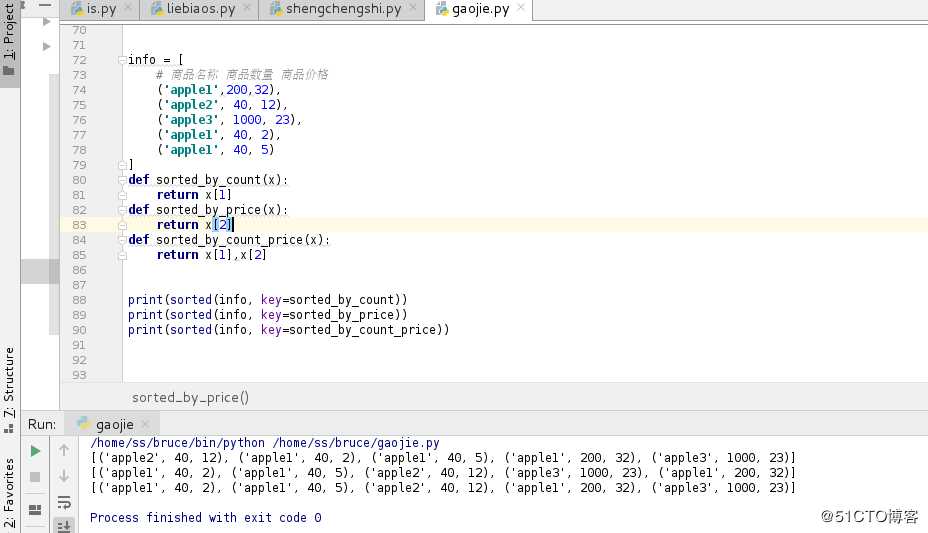
Task: Click /home/ss/bruce/gaojie.py path in console
Action: tap(356, 442)
